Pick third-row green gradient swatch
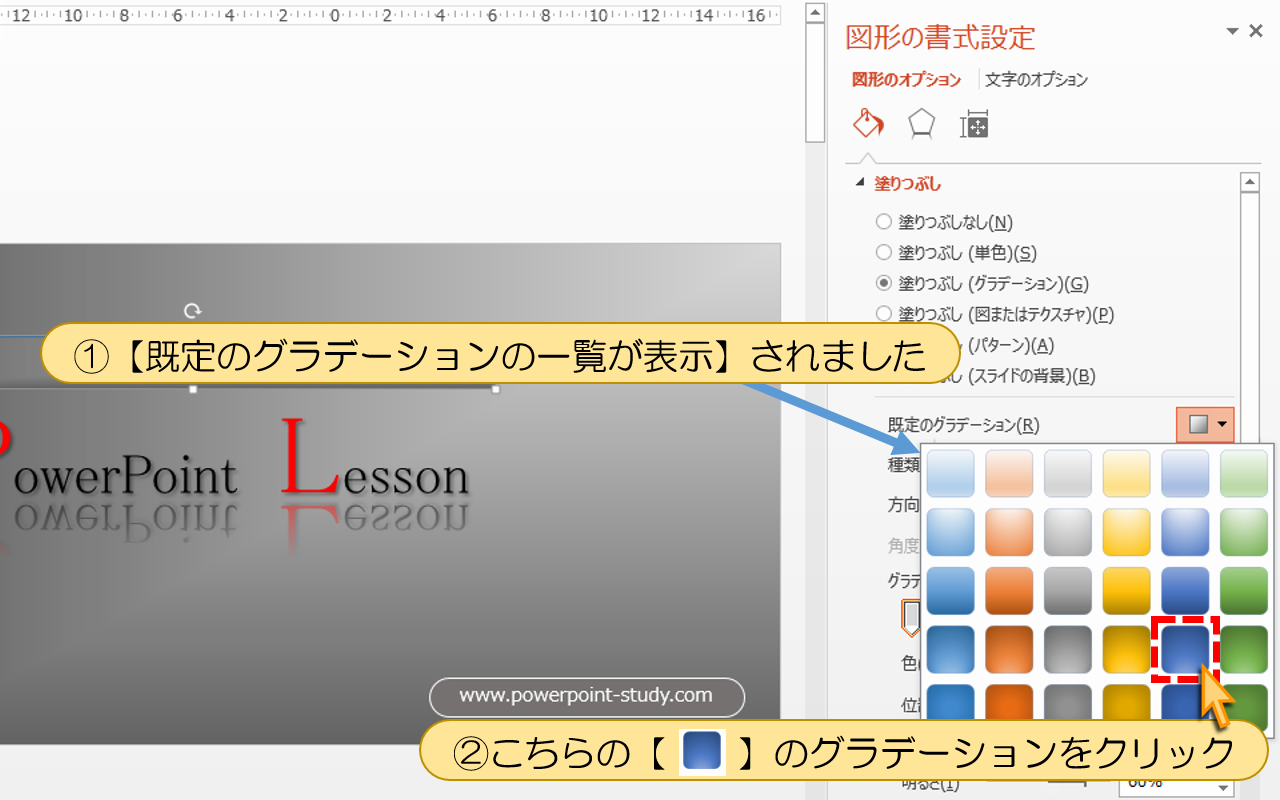This screenshot has width=1280, height=800. pyautogui.click(x=1244, y=591)
